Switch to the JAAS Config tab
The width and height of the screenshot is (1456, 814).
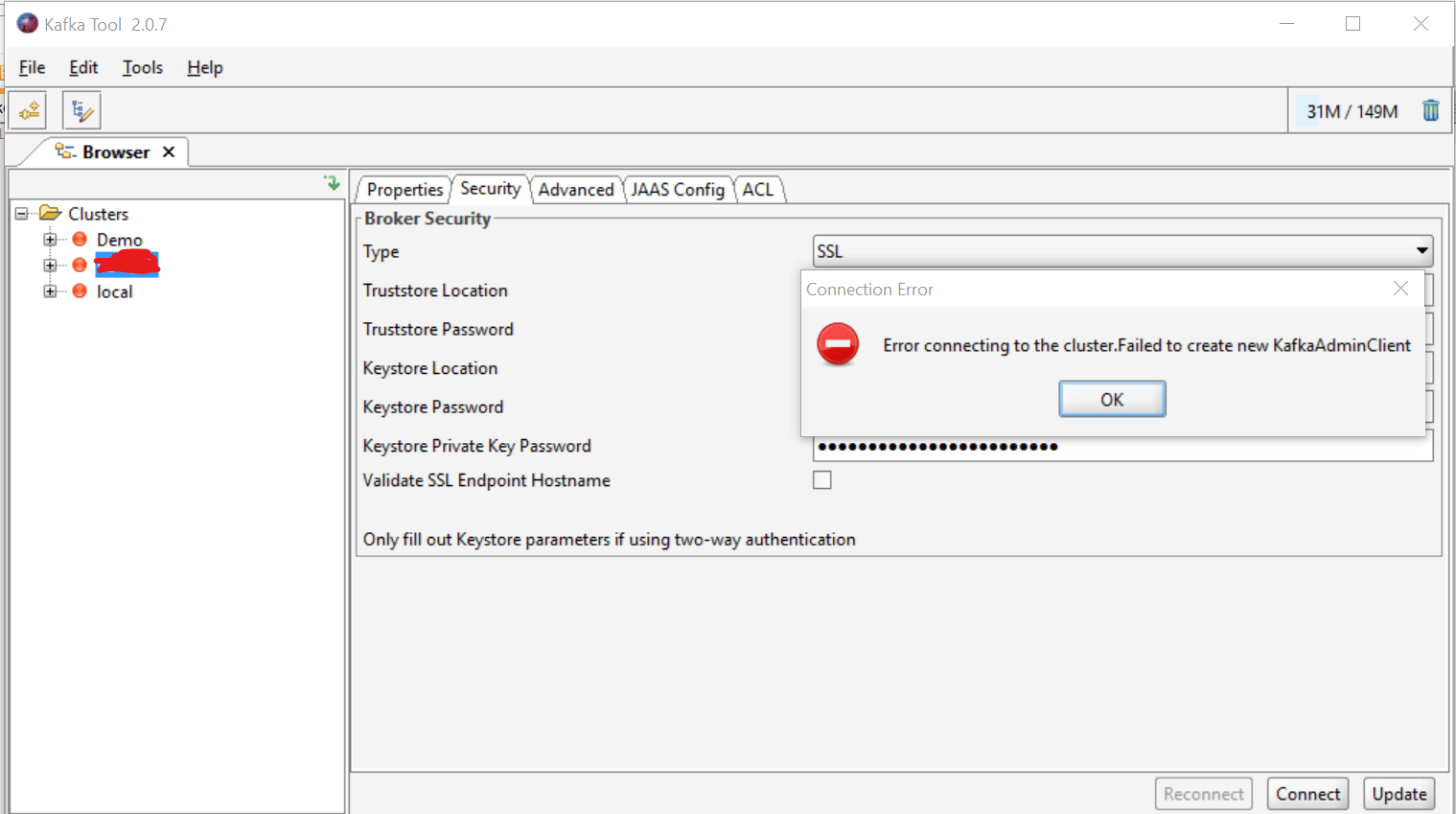(677, 190)
